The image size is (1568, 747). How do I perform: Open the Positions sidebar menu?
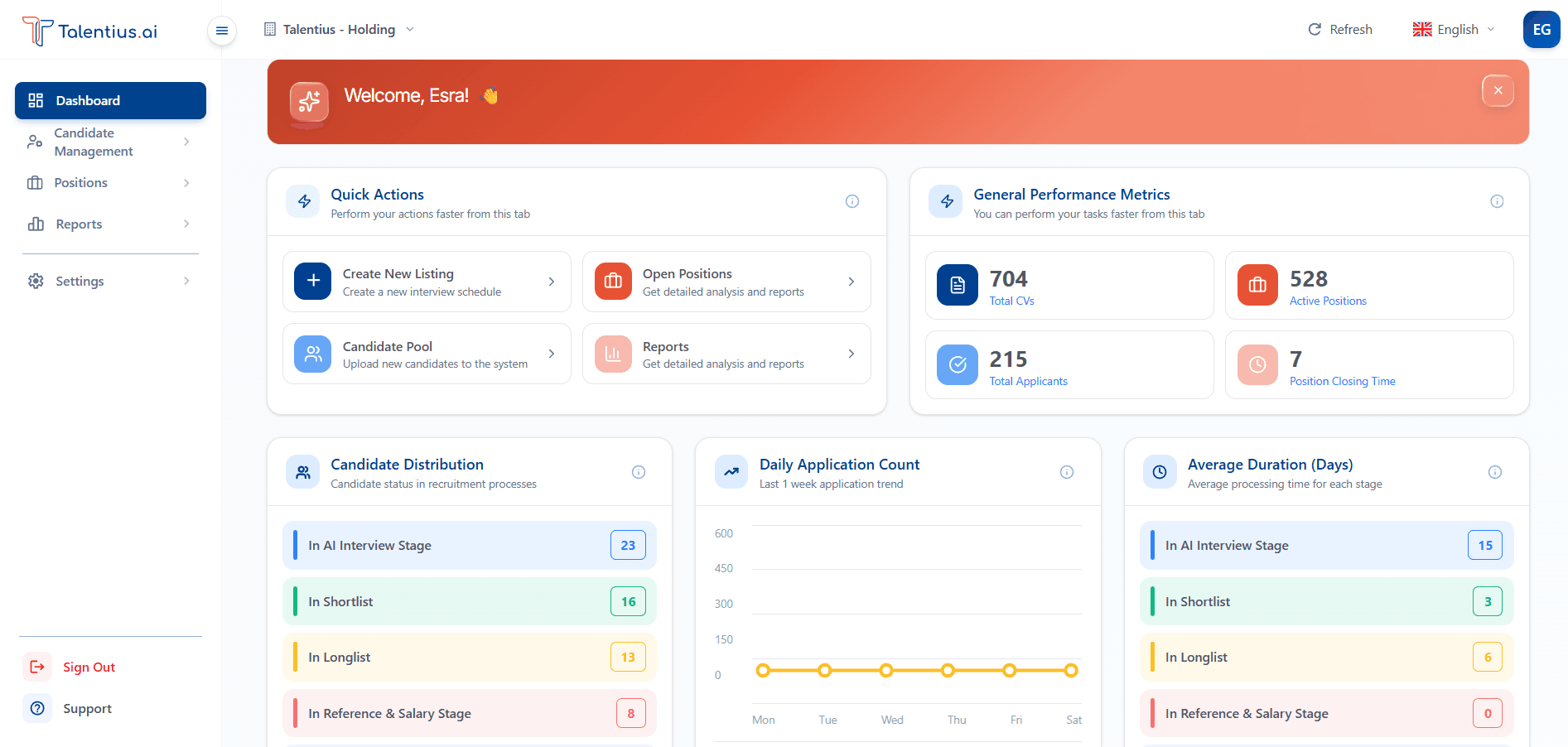coord(110,183)
